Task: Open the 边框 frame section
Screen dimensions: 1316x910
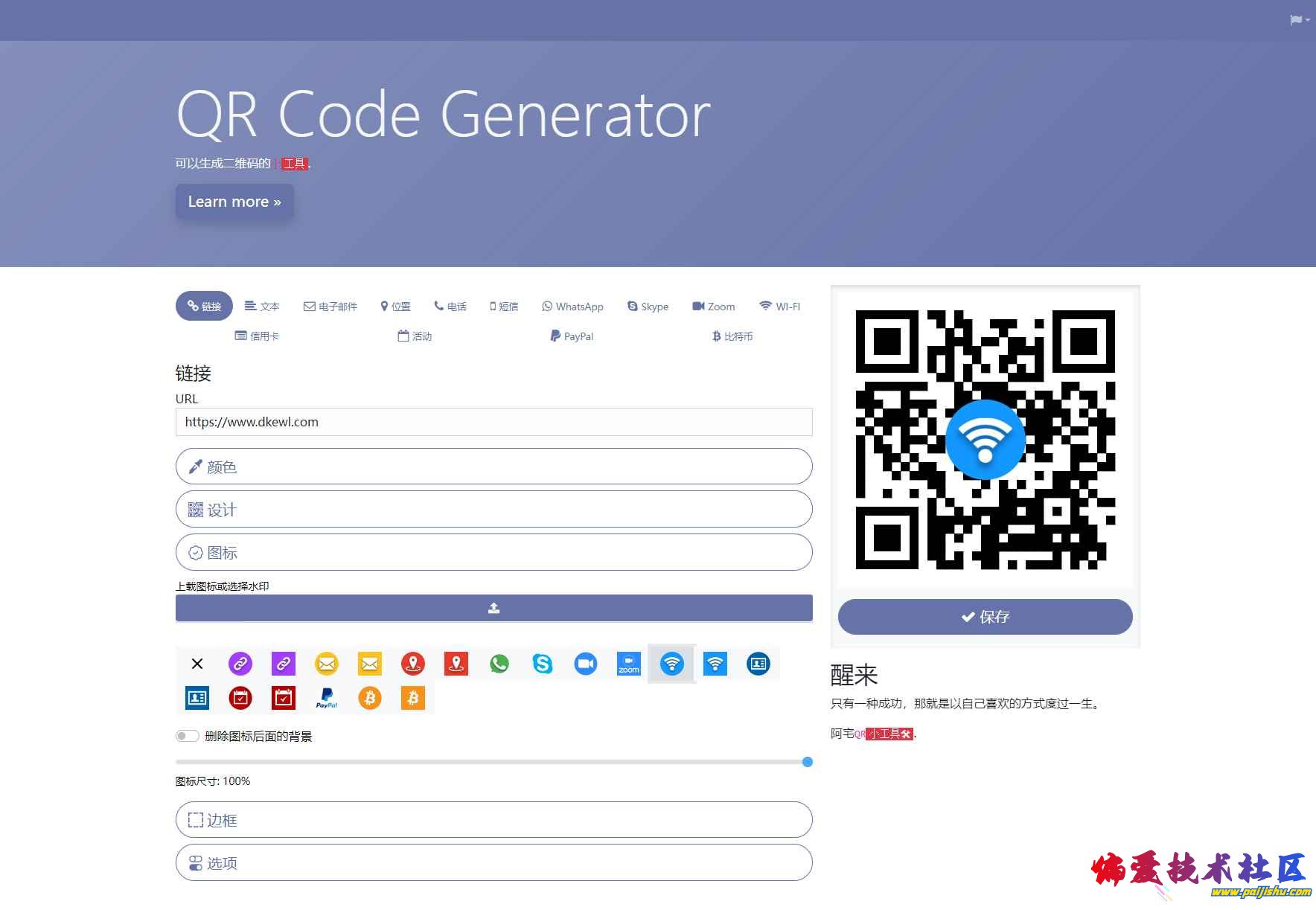Action: (493, 820)
